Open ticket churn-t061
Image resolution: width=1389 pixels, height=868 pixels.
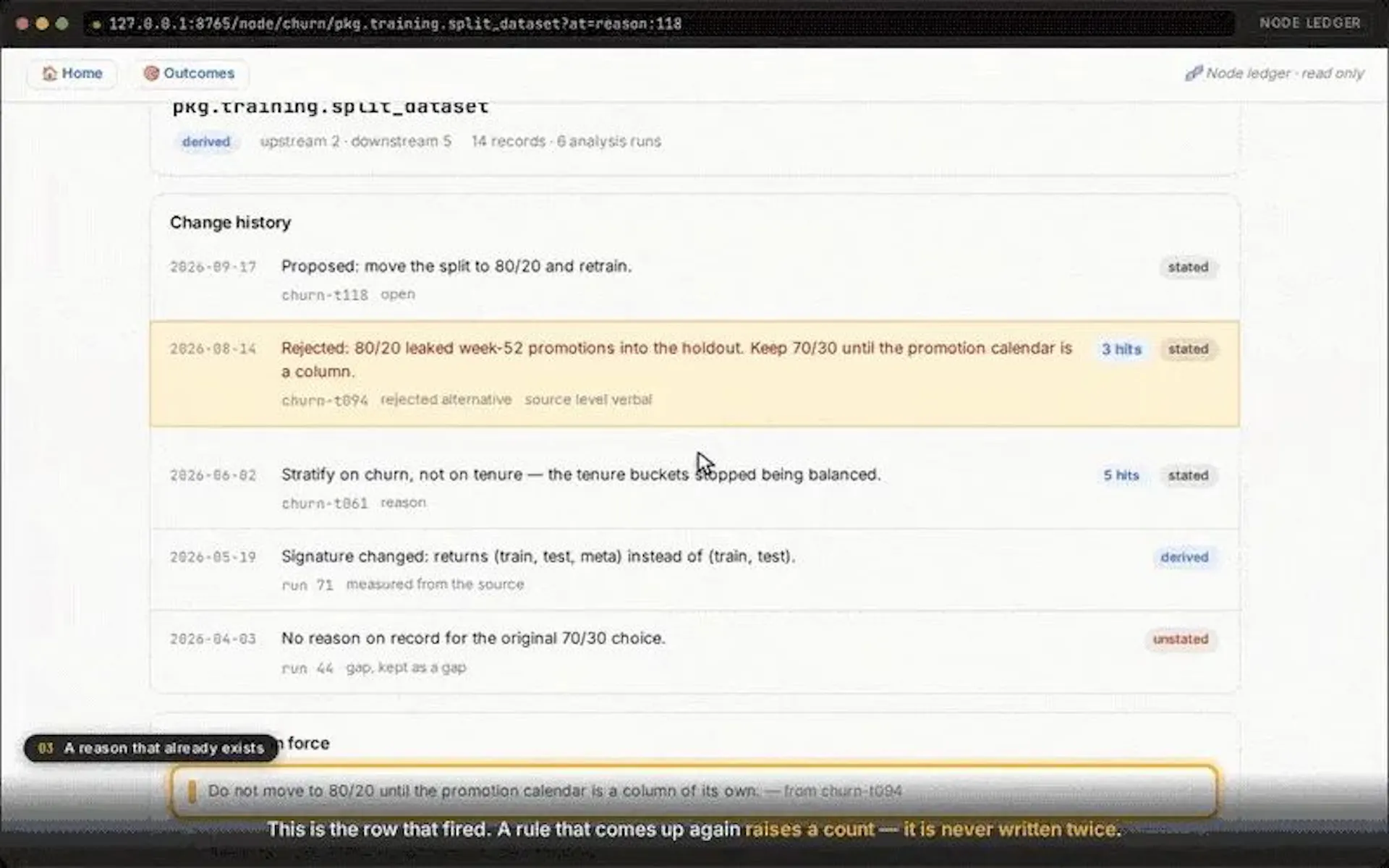pos(325,503)
